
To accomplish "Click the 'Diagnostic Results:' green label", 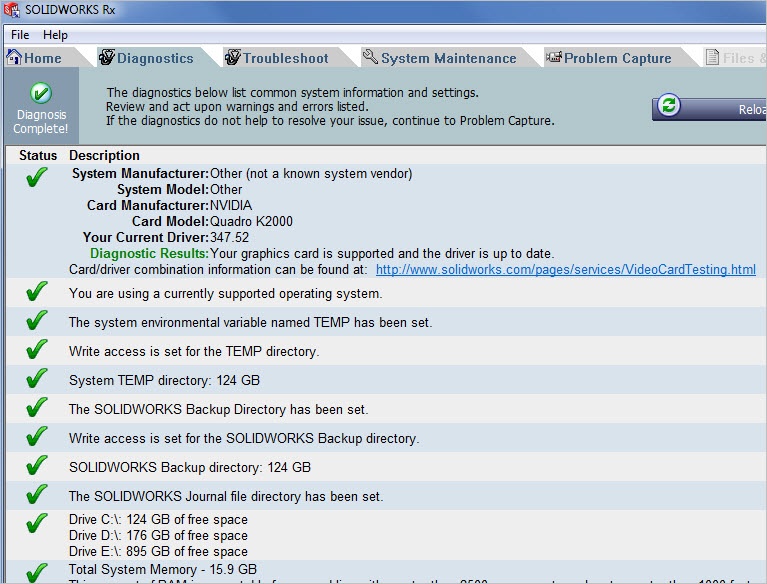I will click(150, 253).
